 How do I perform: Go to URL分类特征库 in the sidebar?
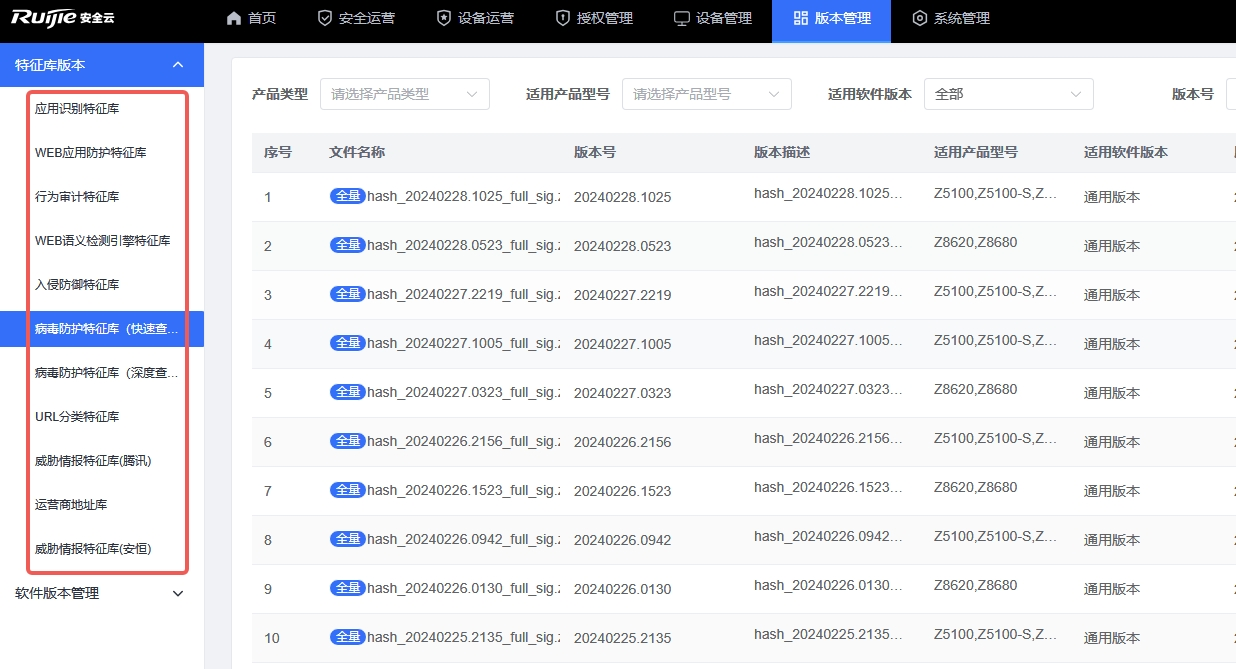77,417
